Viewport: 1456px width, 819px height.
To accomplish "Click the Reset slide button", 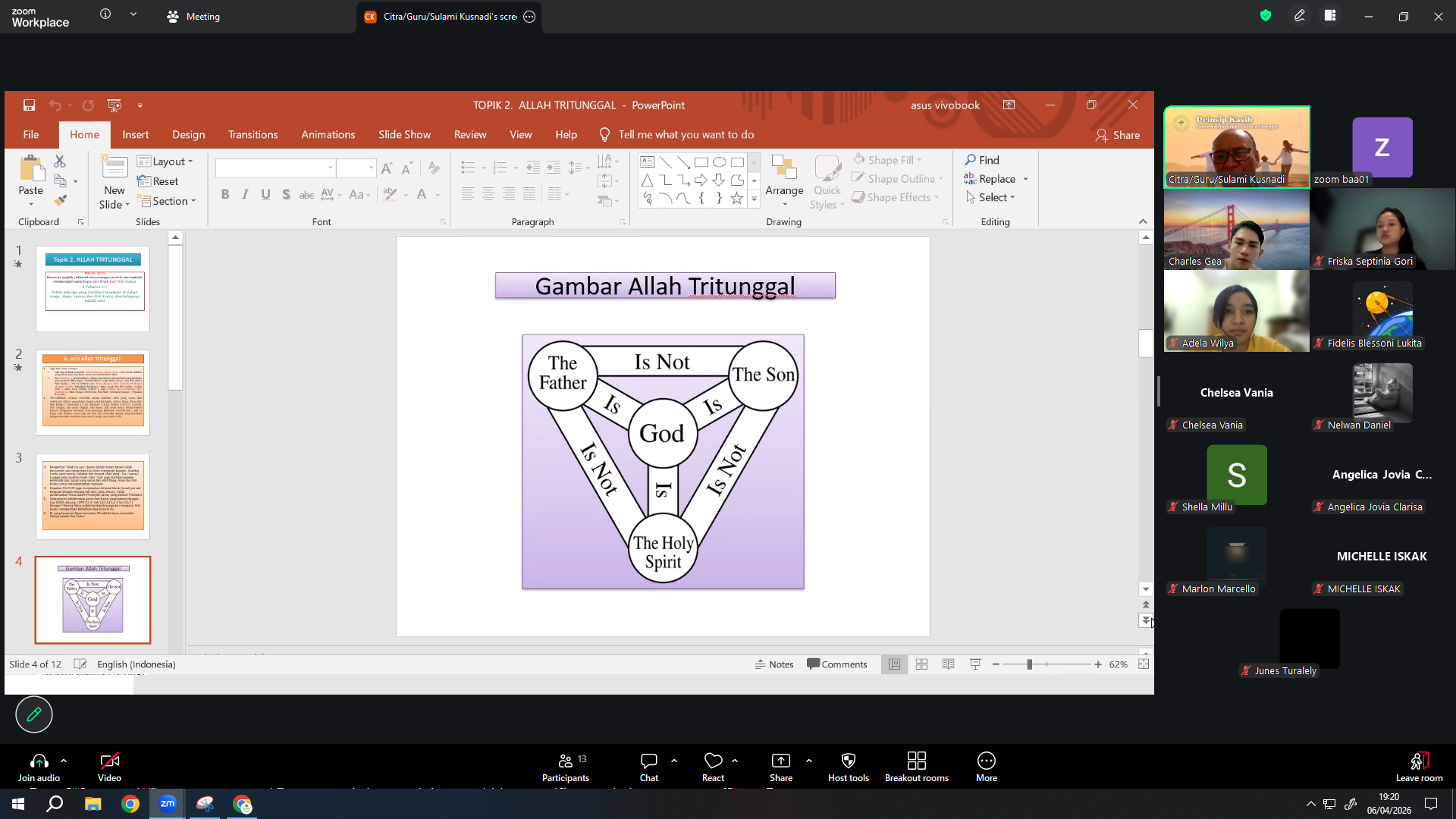I will (x=158, y=181).
